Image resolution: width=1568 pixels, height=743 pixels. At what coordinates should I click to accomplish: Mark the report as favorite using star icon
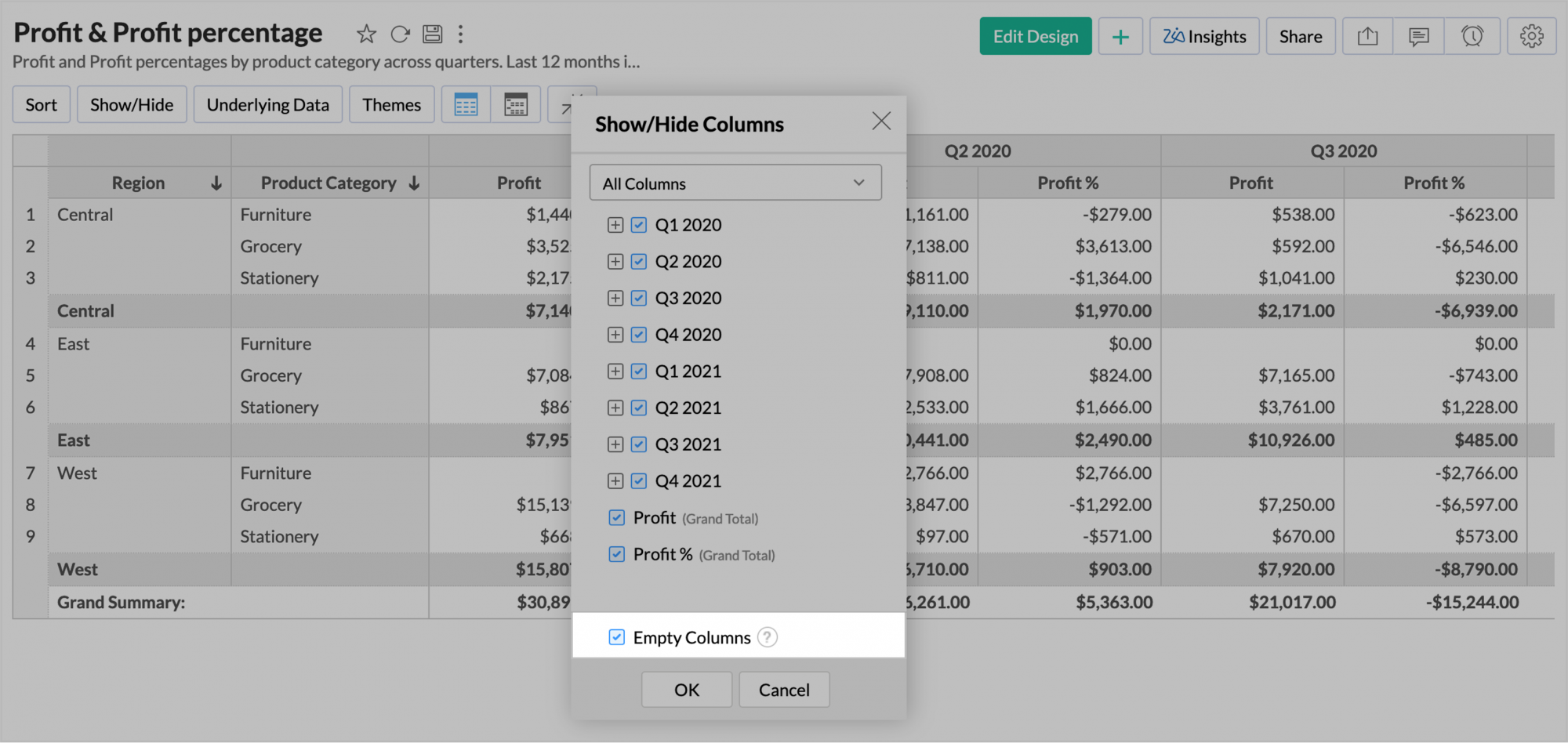click(365, 34)
